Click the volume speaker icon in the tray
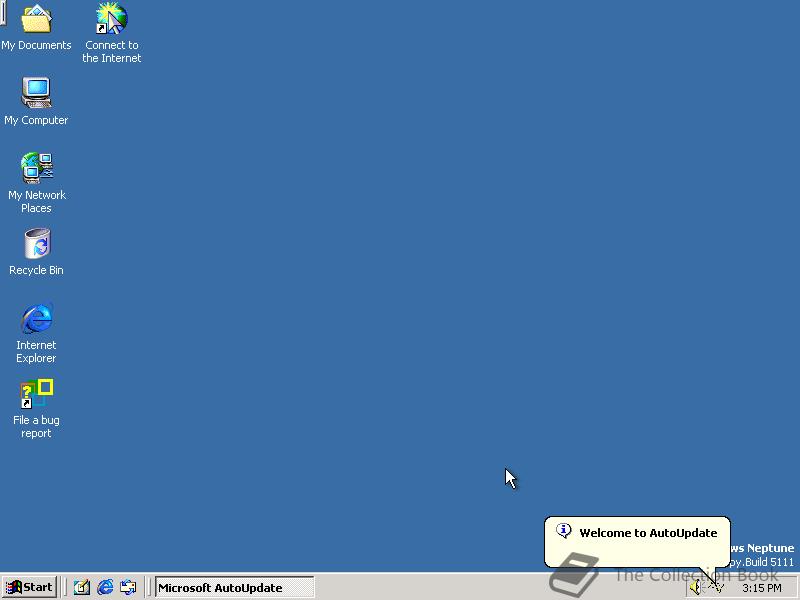Image resolution: width=800 pixels, height=600 pixels. pos(695,587)
